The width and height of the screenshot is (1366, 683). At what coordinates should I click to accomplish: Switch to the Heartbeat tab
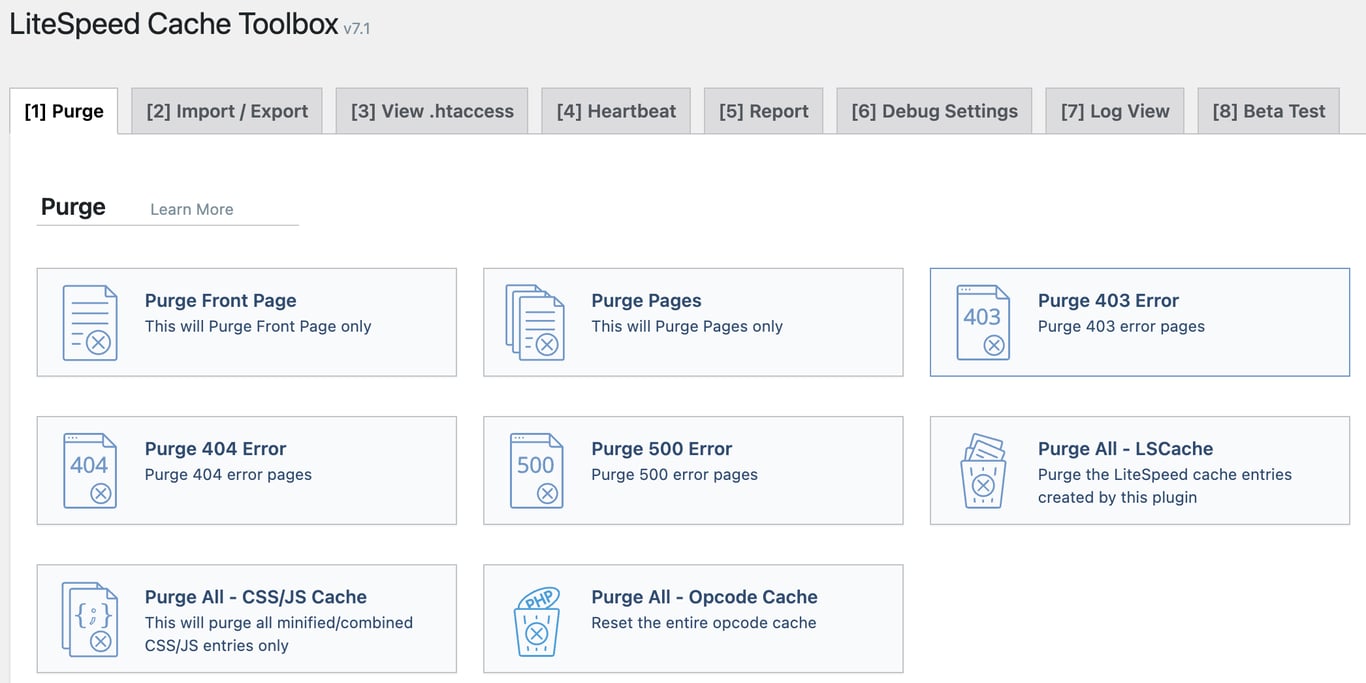click(616, 110)
